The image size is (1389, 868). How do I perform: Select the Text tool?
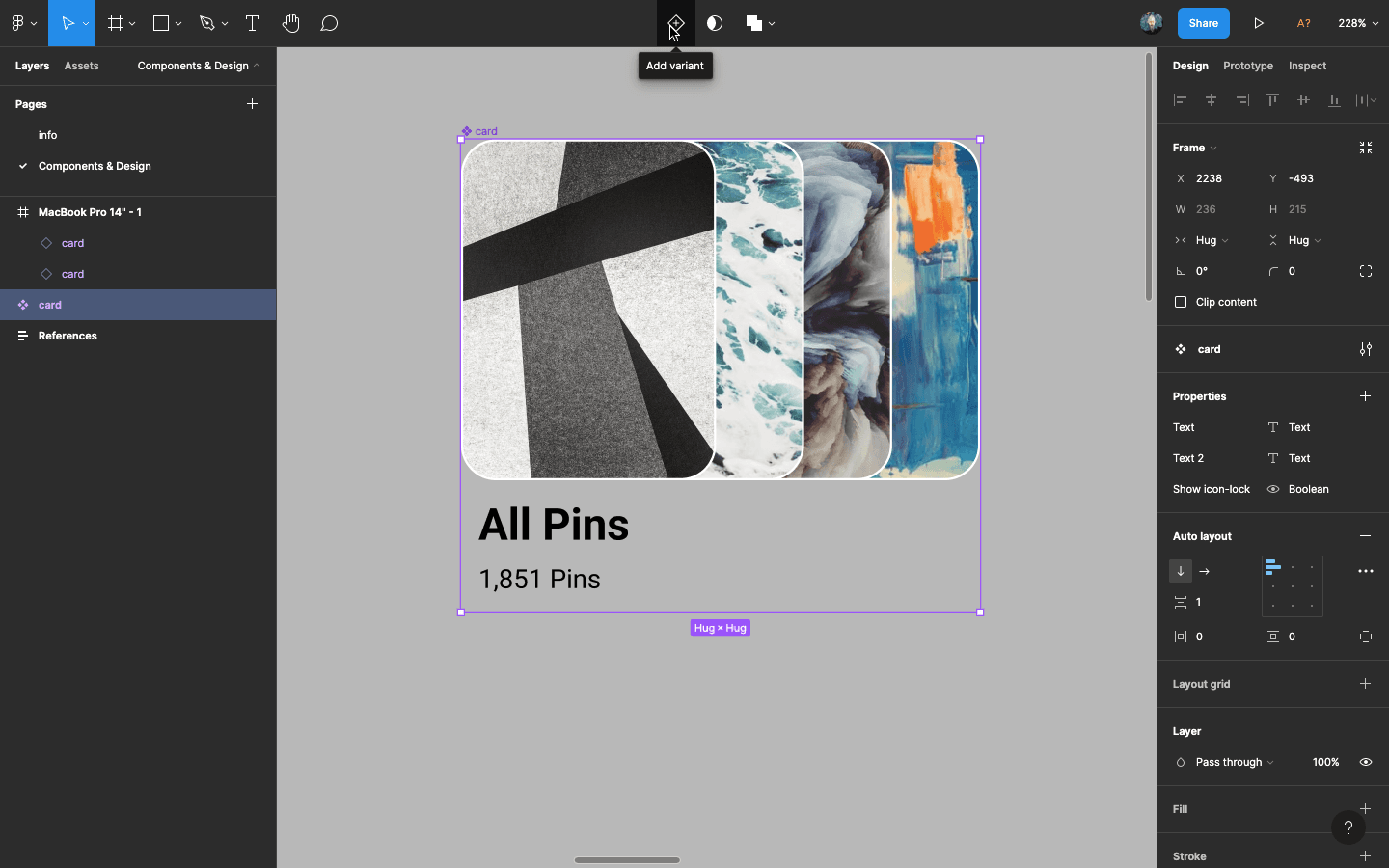[252, 23]
